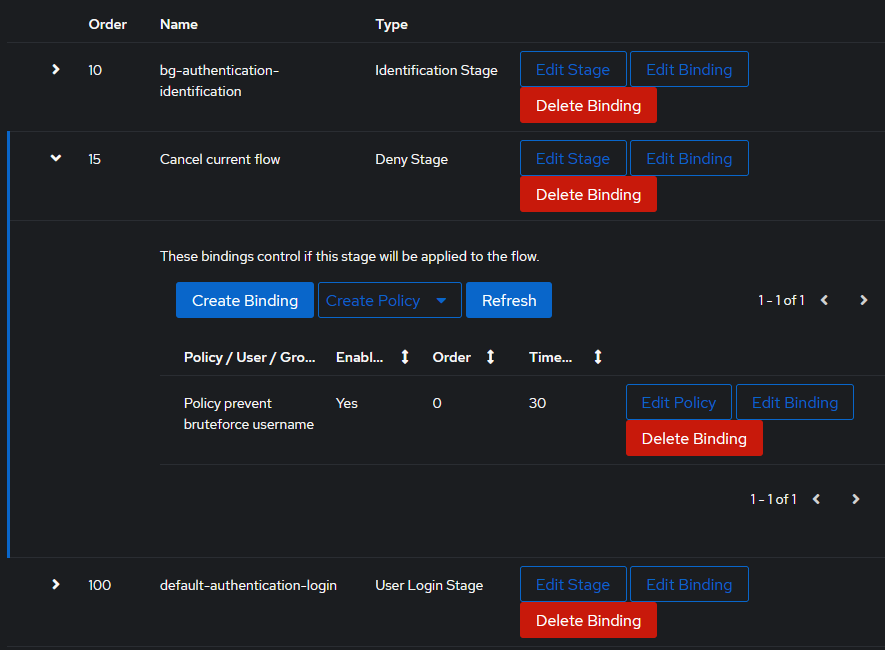Click the 'Identification Stage' type cell
The height and width of the screenshot is (650, 885).
436,71
